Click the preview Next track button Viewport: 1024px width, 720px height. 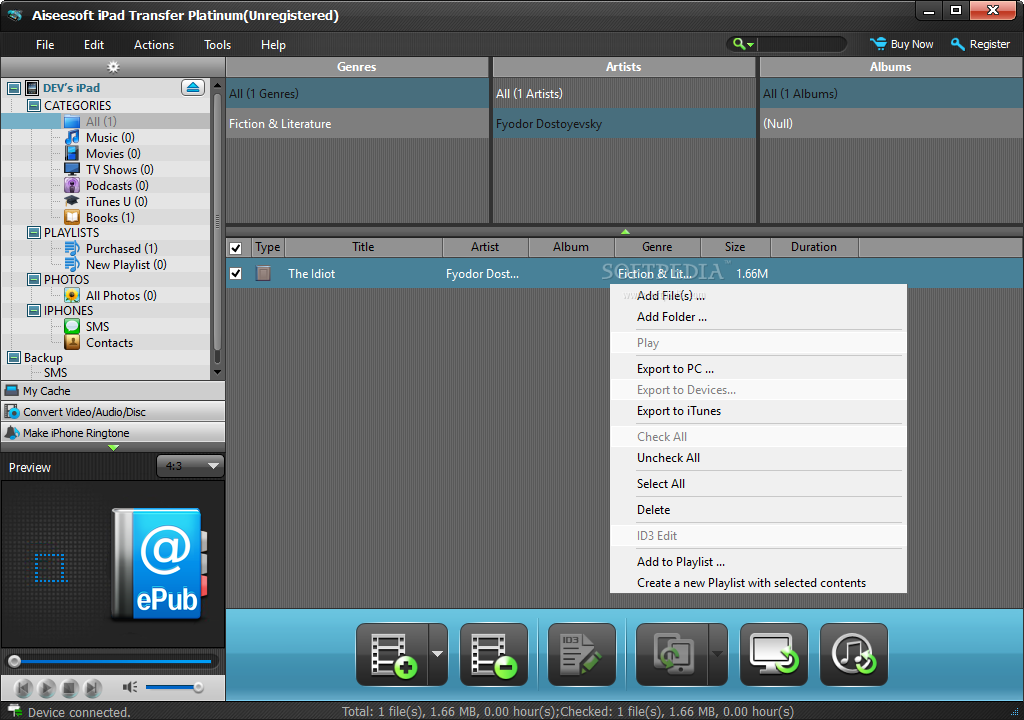[93, 688]
